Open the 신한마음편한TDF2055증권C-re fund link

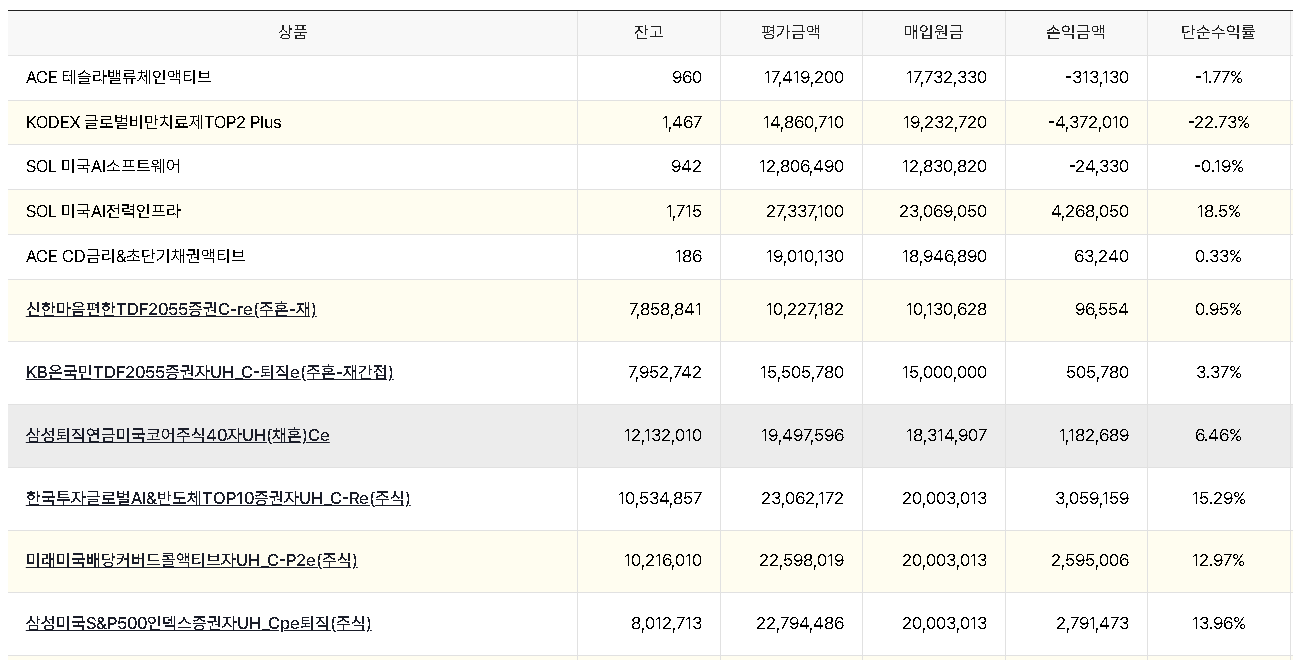click(x=171, y=310)
